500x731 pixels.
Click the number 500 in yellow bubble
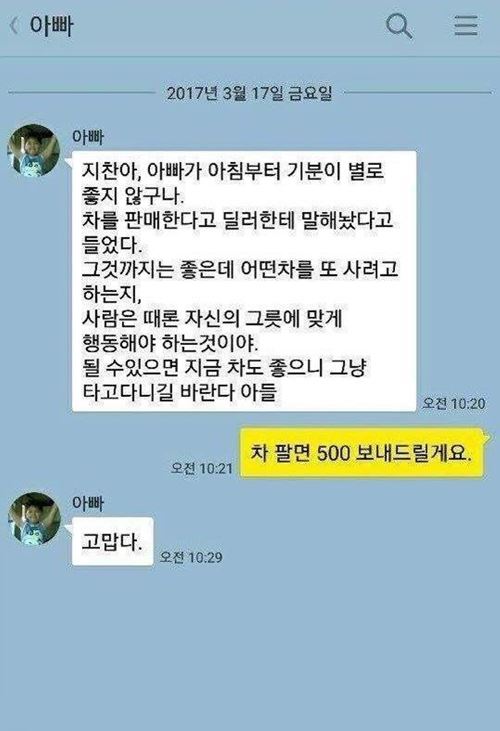coord(333,453)
